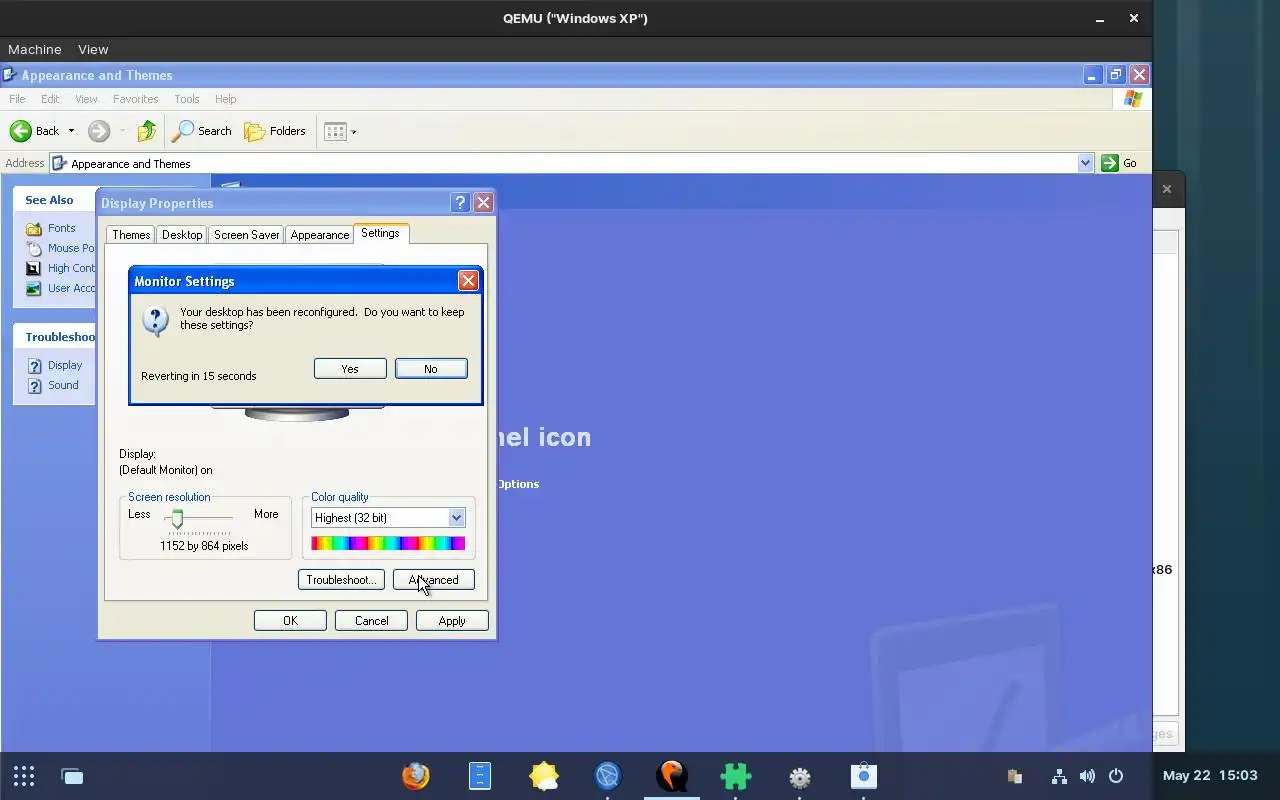Click the blue globe browser taskbar icon
Screen dimensions: 1280x800
click(608, 776)
